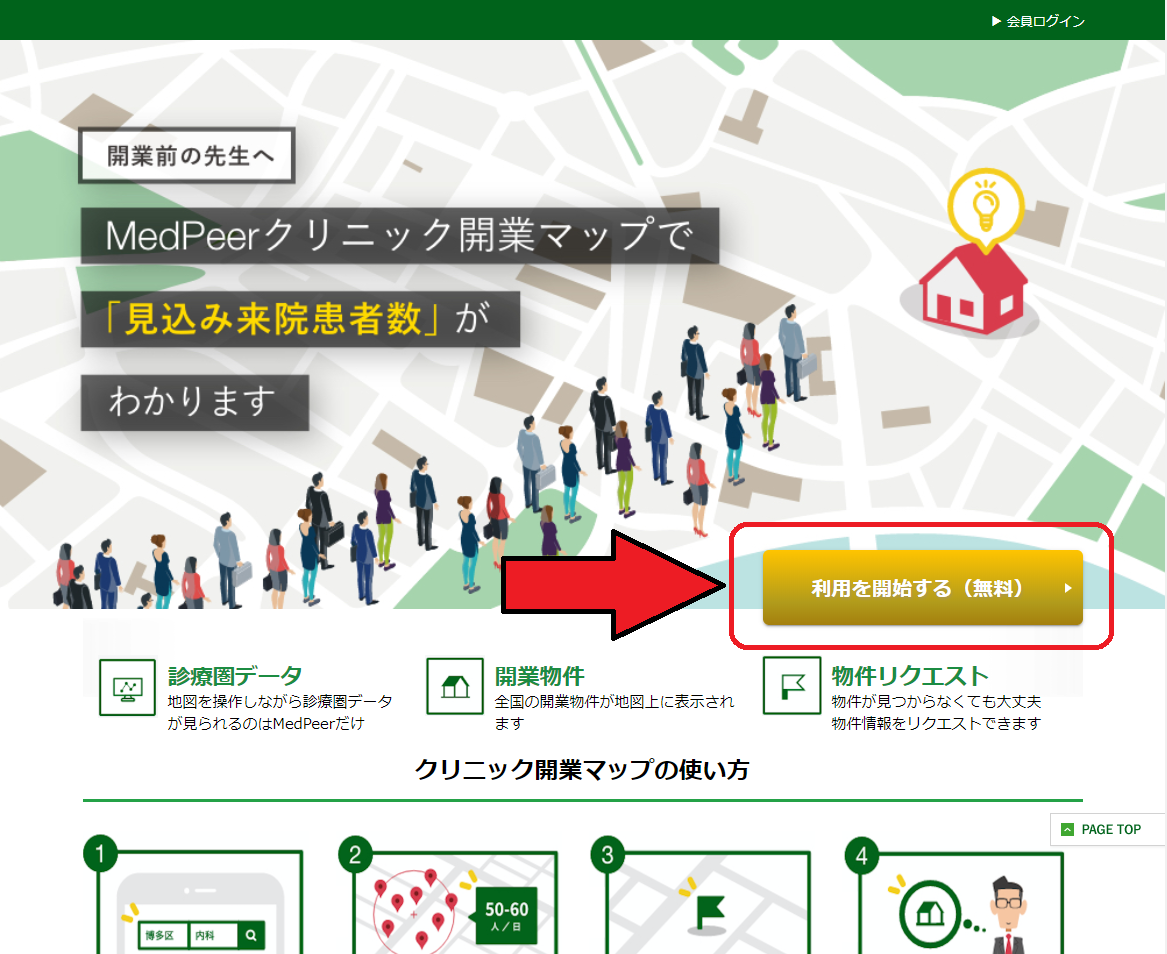Click the 50-60 人/日 badge
Screen dimensions: 1167x954
[x=506, y=915]
